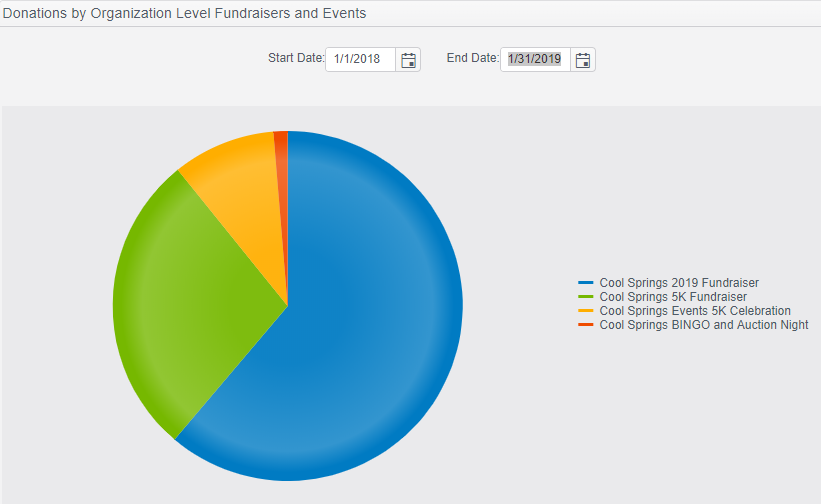
Task: Toggle Cool Springs BINGO and Auction Night label
Action: pyautogui.click(x=703, y=325)
